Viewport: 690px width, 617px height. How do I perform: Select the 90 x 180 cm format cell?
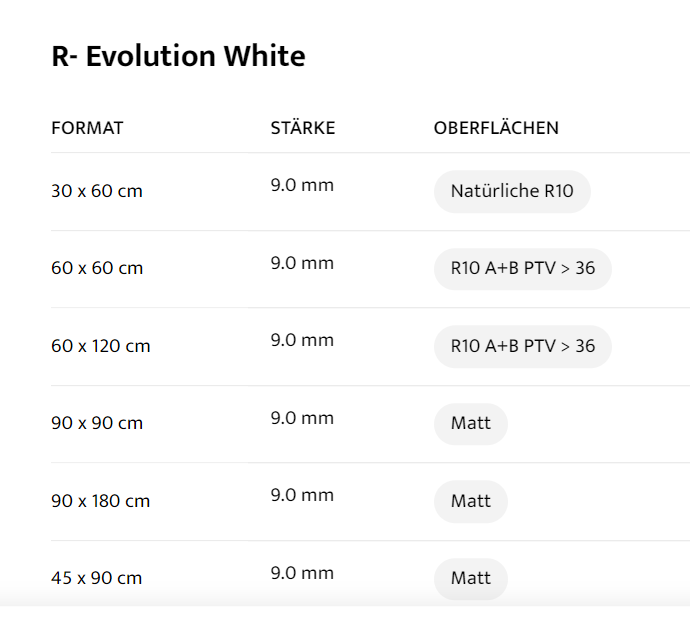100,501
